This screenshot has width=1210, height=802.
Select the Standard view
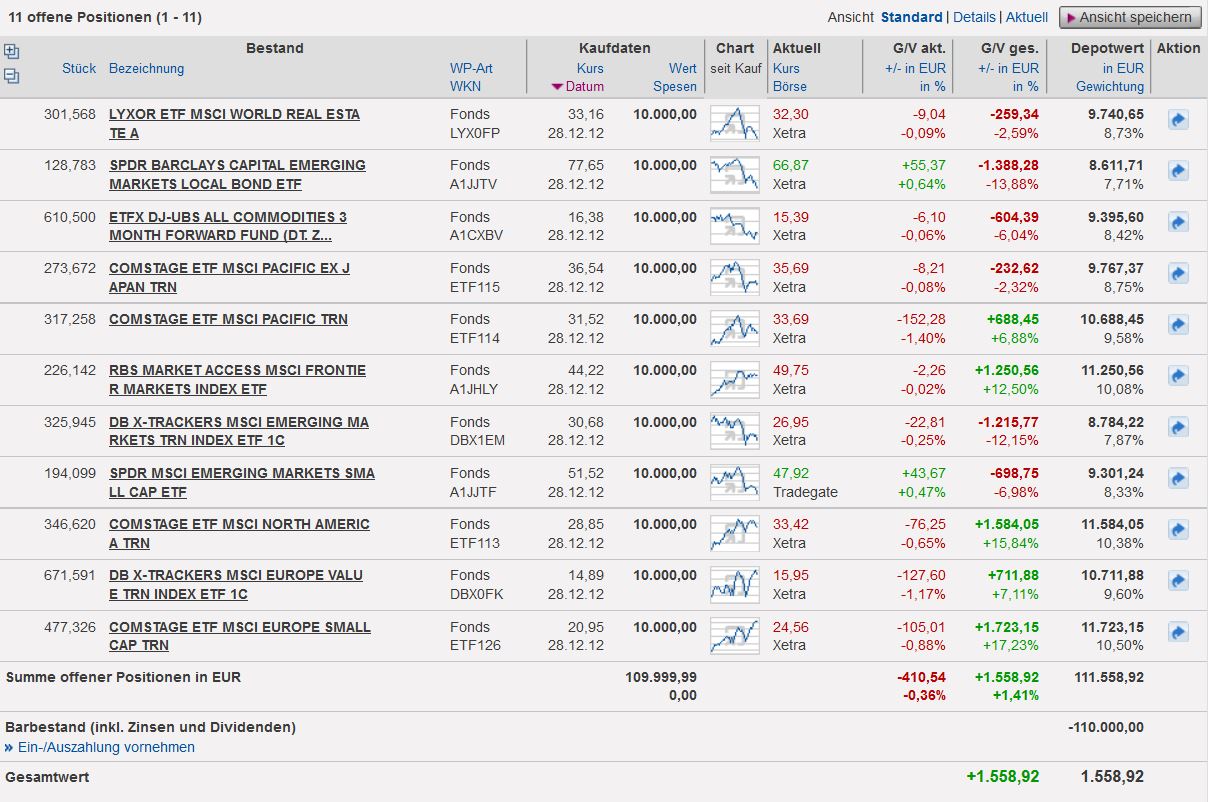pos(911,17)
